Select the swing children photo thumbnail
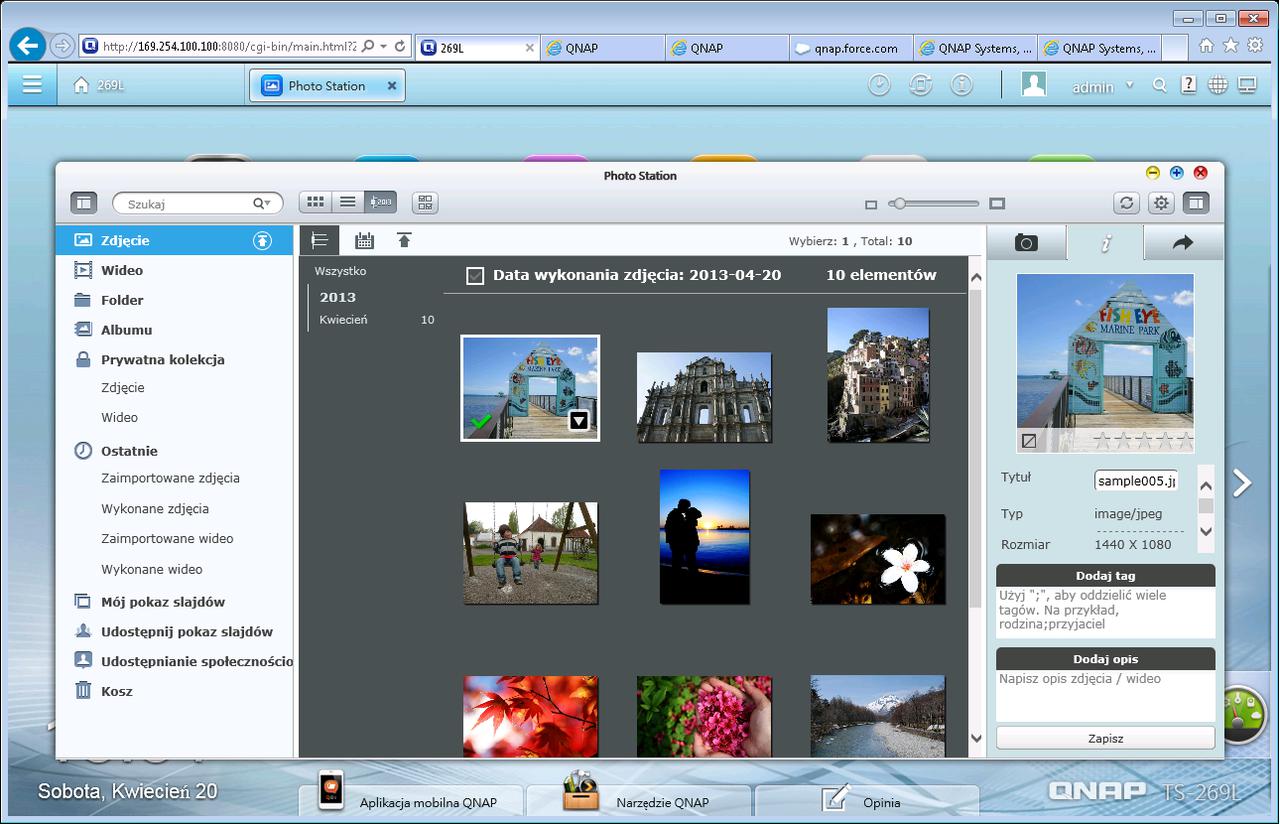Screen dimensions: 1280x824 coord(531,553)
